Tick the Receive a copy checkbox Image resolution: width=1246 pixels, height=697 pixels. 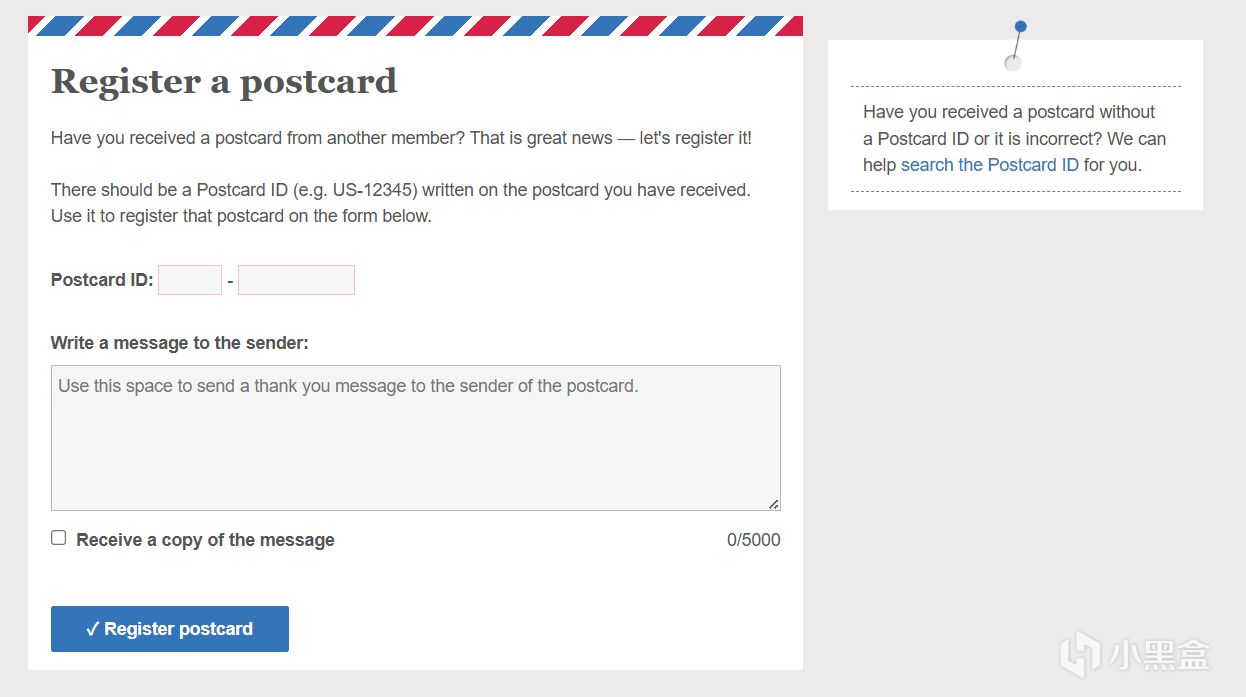click(59, 538)
